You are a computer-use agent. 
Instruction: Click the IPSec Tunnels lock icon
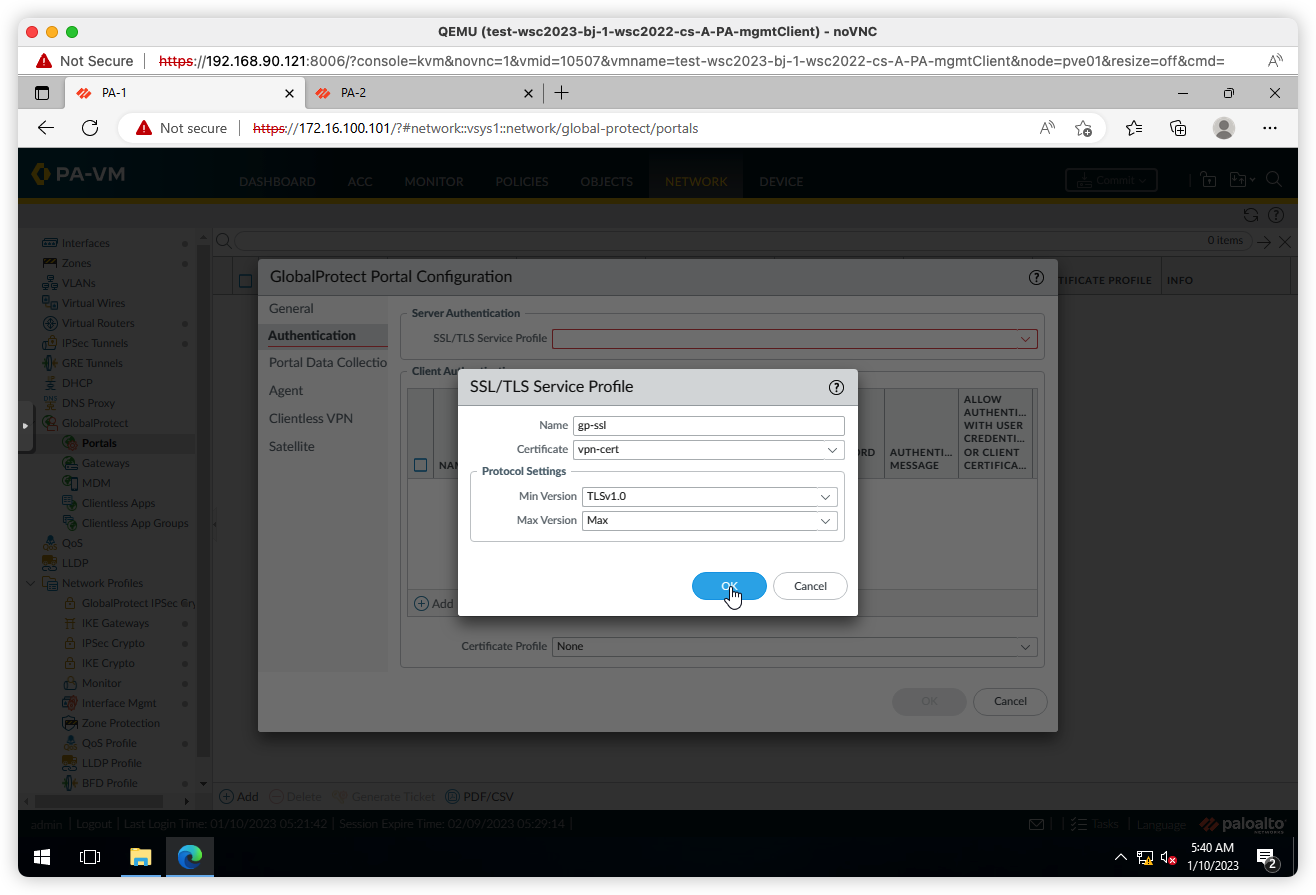[50, 343]
